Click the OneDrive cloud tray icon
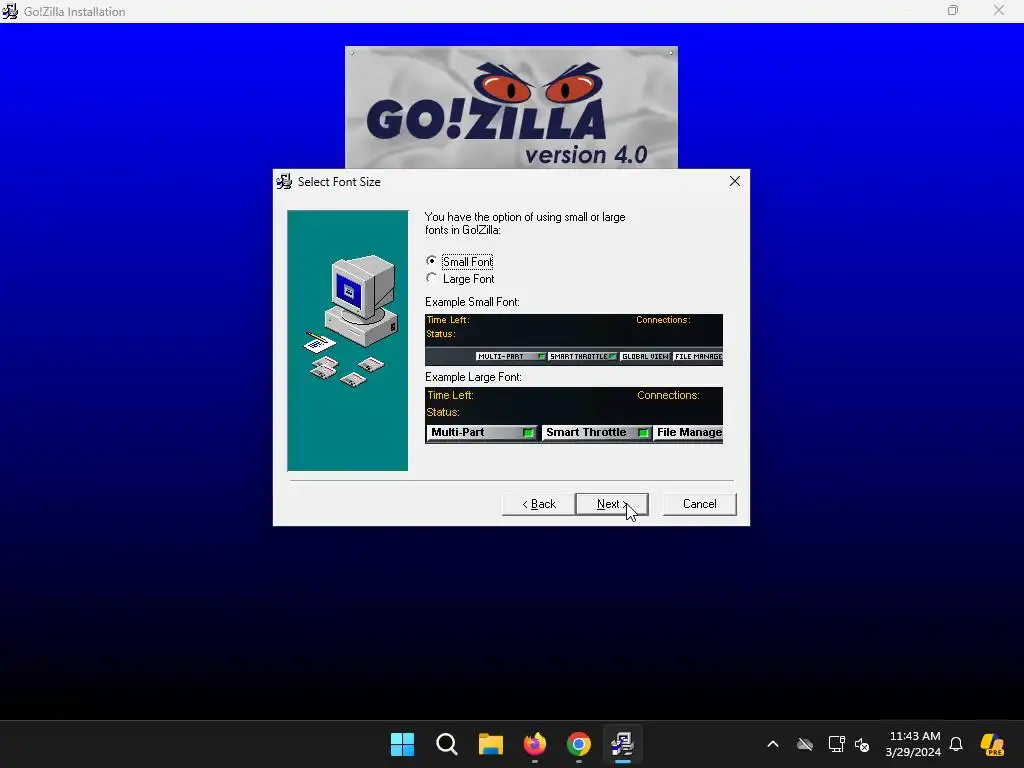Screen dimensions: 1024x768 pyautogui.click(x=805, y=744)
